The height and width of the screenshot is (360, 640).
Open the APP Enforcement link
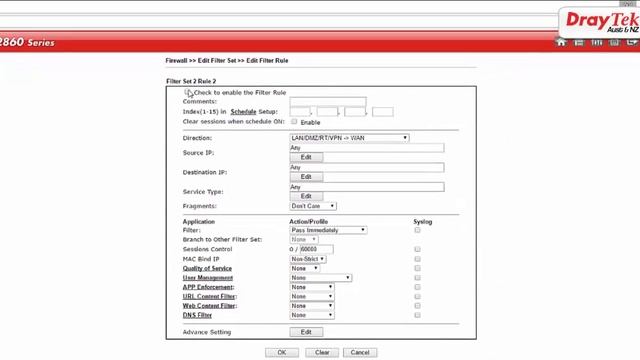[208, 287]
